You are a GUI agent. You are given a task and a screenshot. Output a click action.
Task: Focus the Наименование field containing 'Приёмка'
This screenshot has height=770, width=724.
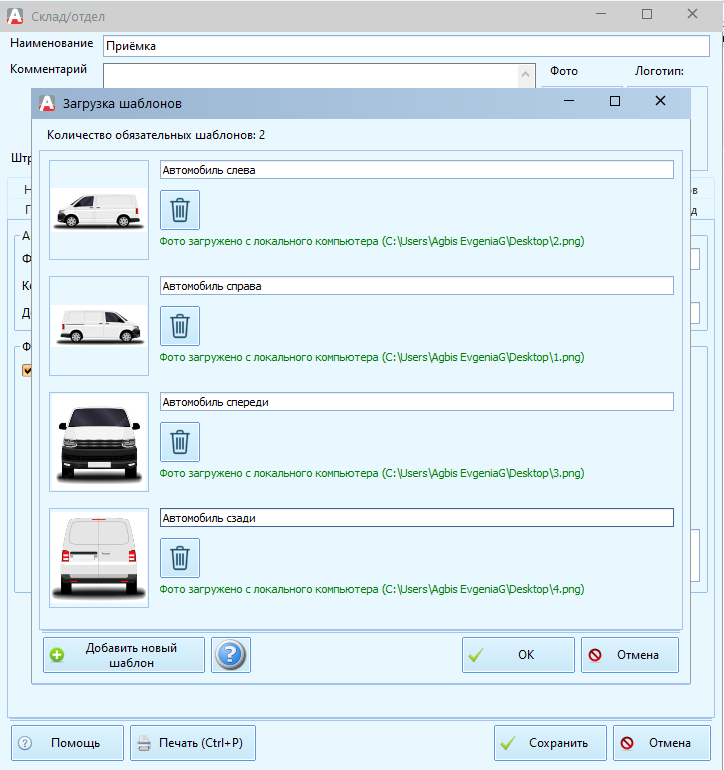(x=406, y=46)
